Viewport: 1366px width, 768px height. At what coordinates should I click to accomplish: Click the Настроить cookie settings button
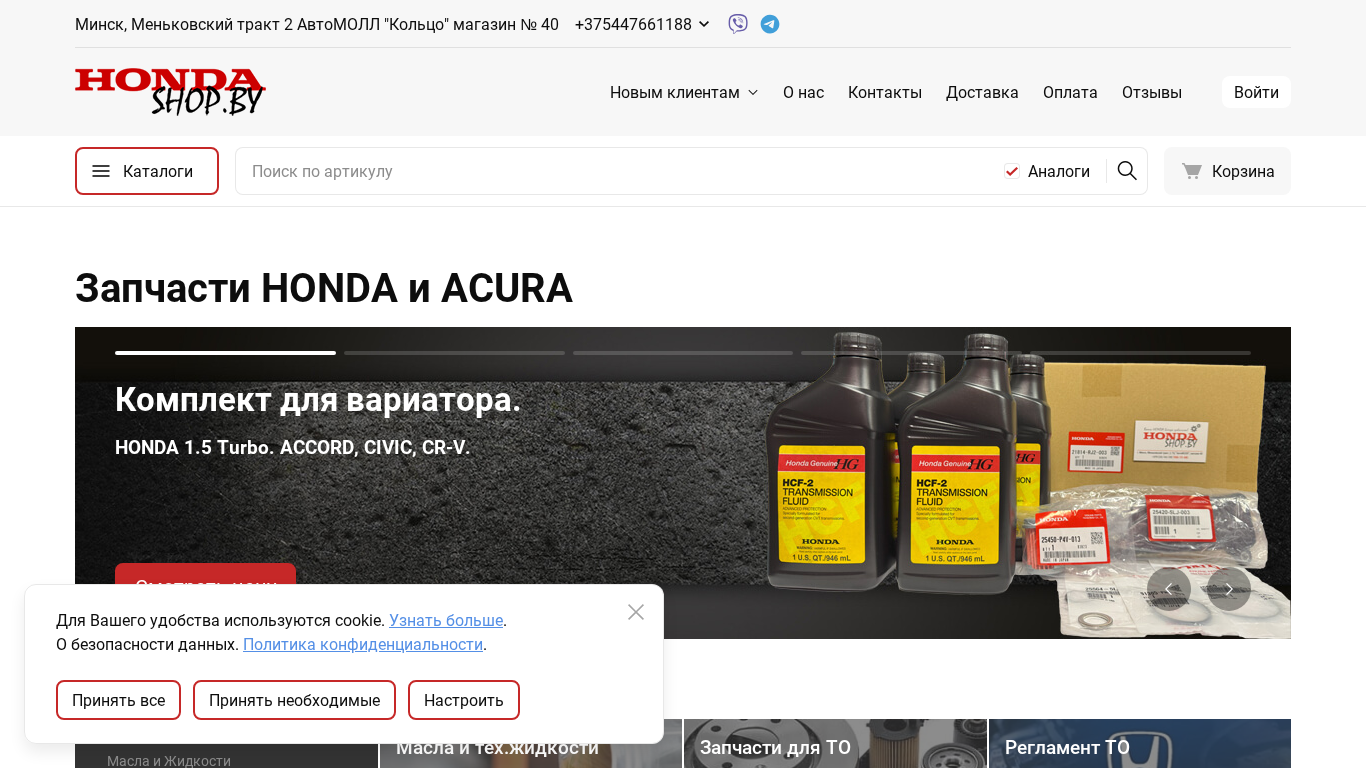[464, 700]
